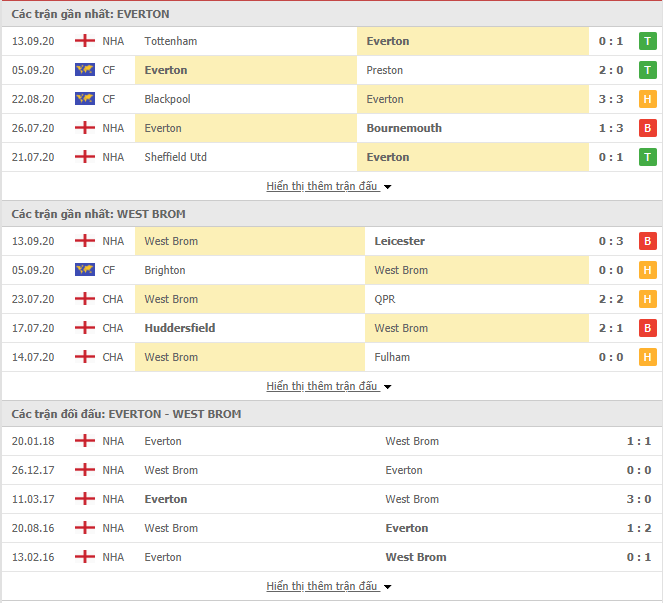Click world flag icon on Brighton row
The image size is (663, 603).
[85, 270]
